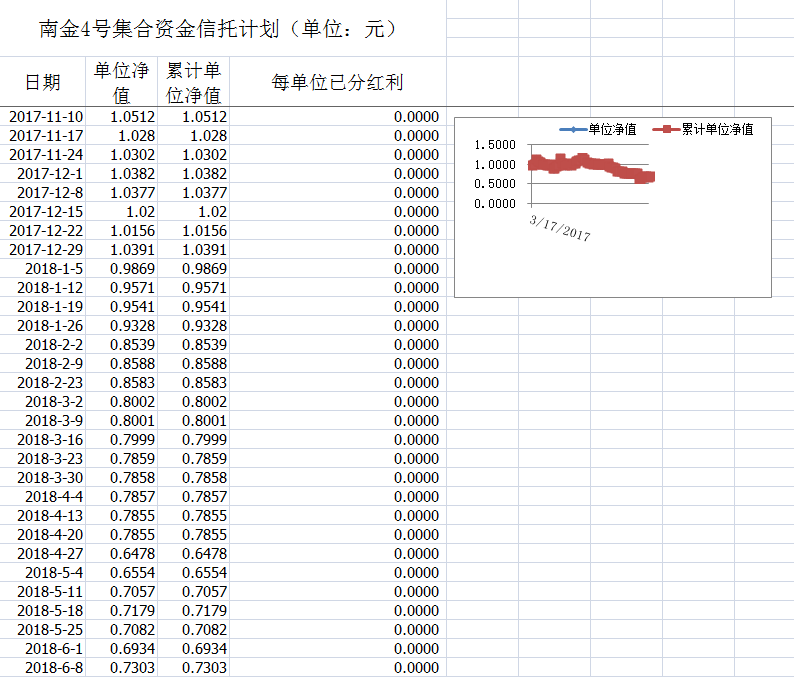Select the date cell 2017-11-10
The image size is (794, 677).
pos(46,116)
